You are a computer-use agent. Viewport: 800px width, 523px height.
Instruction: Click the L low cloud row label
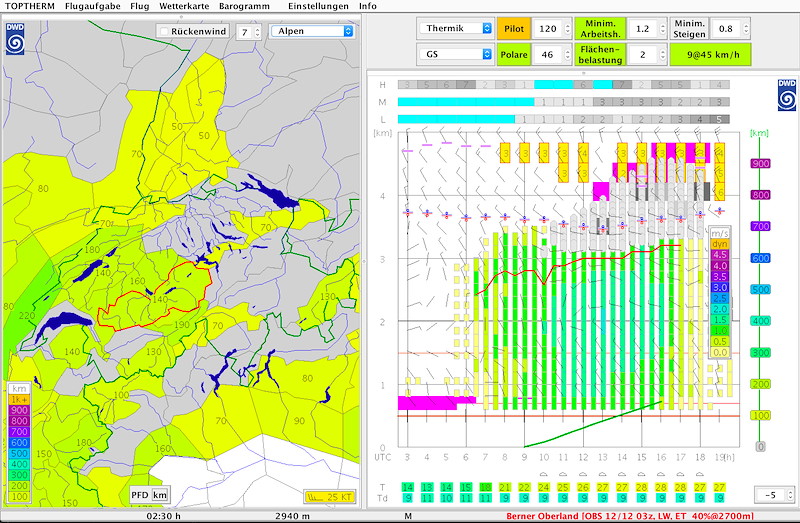[x=382, y=119]
